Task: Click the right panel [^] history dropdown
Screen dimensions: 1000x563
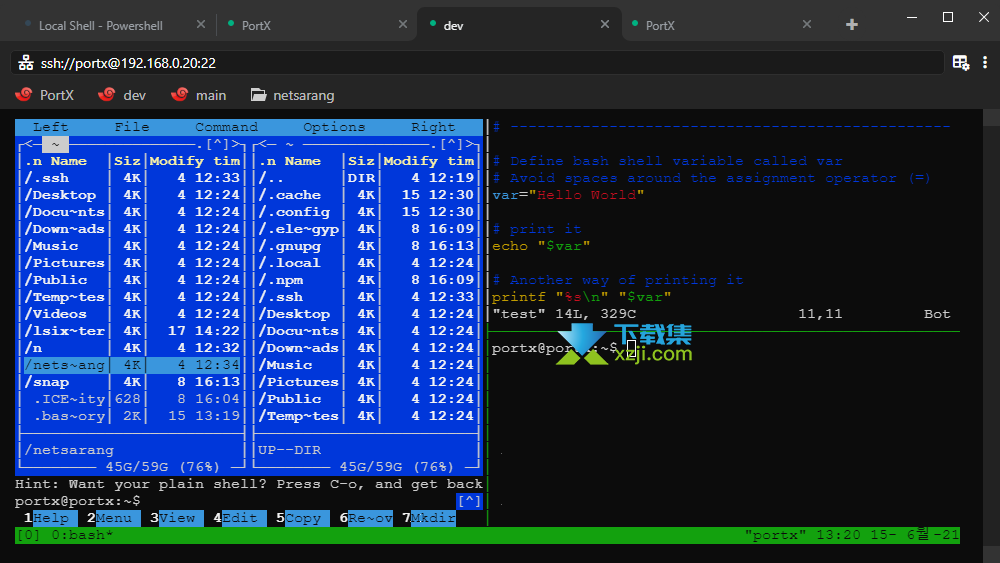Action: coord(452,144)
